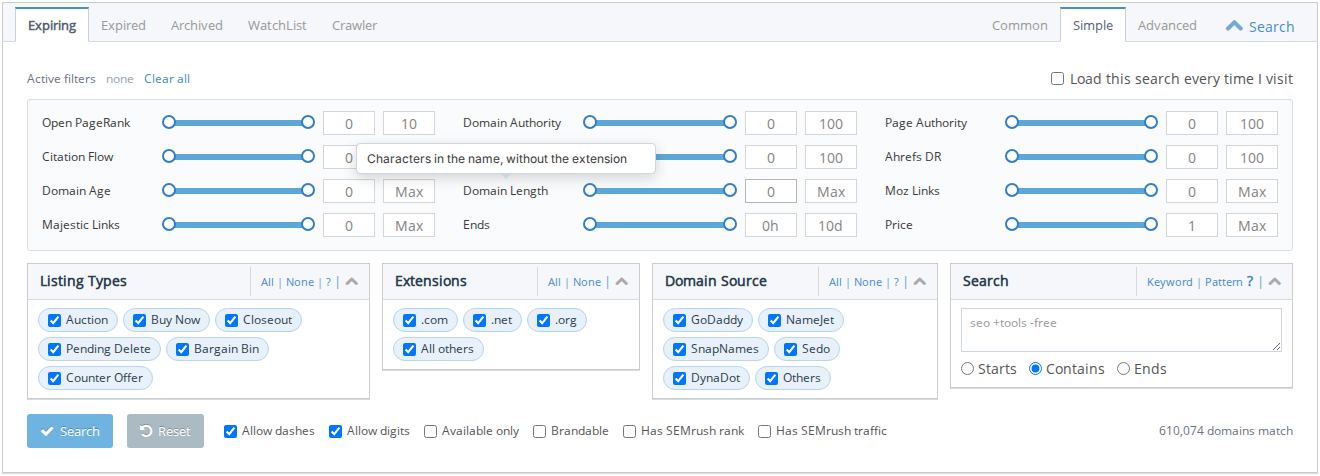Screen dimensions: 1320x476
Task: Click the Reset button
Action: (x=165, y=431)
